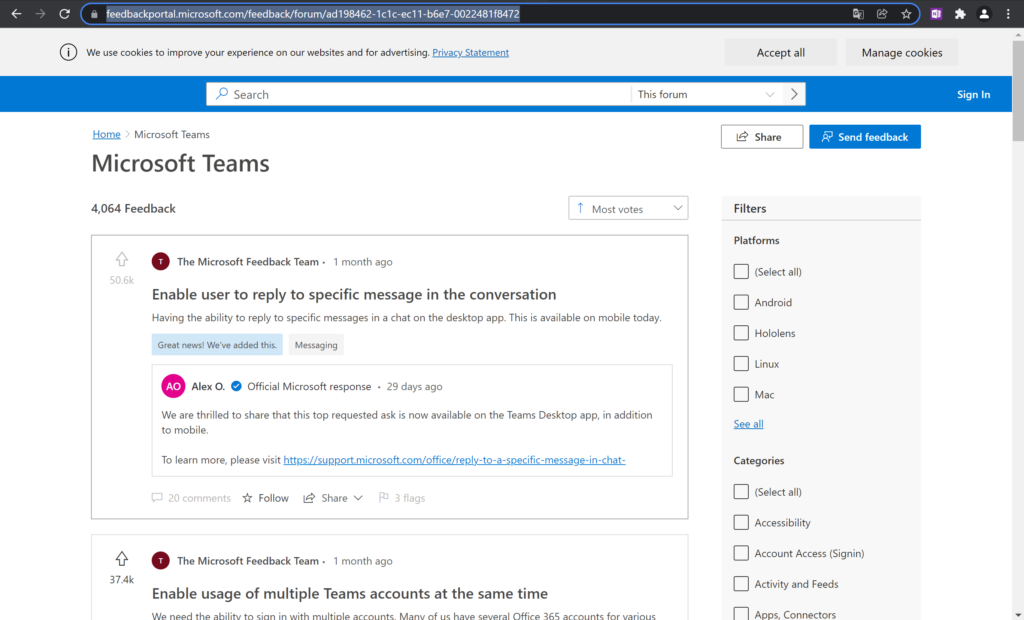
Task: Click the browser forward arrow
Action: click(x=40, y=14)
